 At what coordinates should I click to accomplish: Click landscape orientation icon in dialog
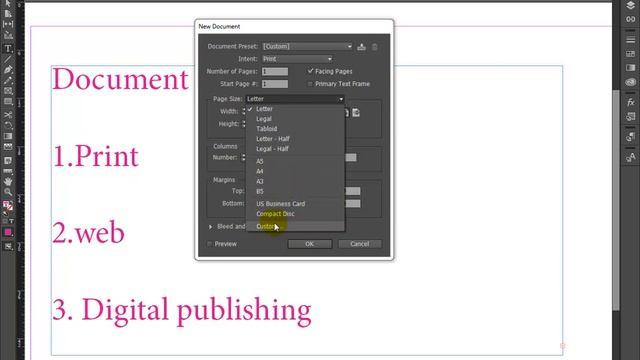pos(356,113)
